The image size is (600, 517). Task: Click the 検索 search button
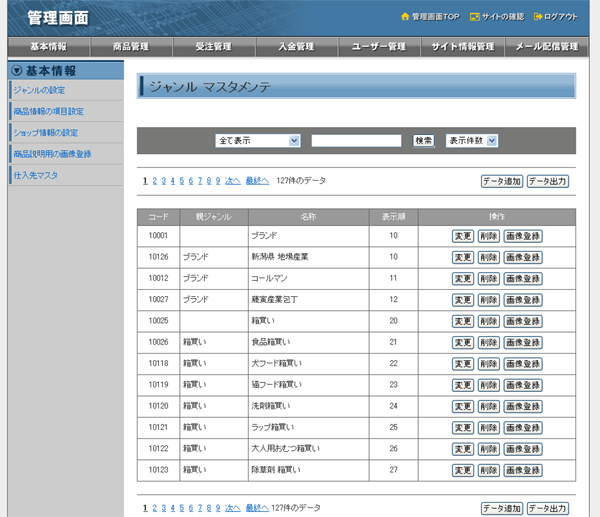(423, 141)
